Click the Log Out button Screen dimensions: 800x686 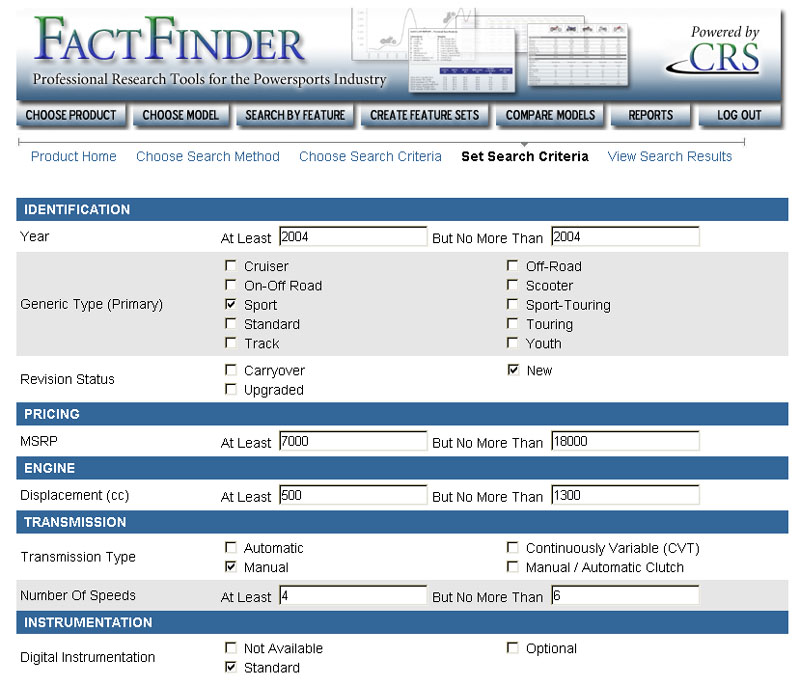click(739, 115)
